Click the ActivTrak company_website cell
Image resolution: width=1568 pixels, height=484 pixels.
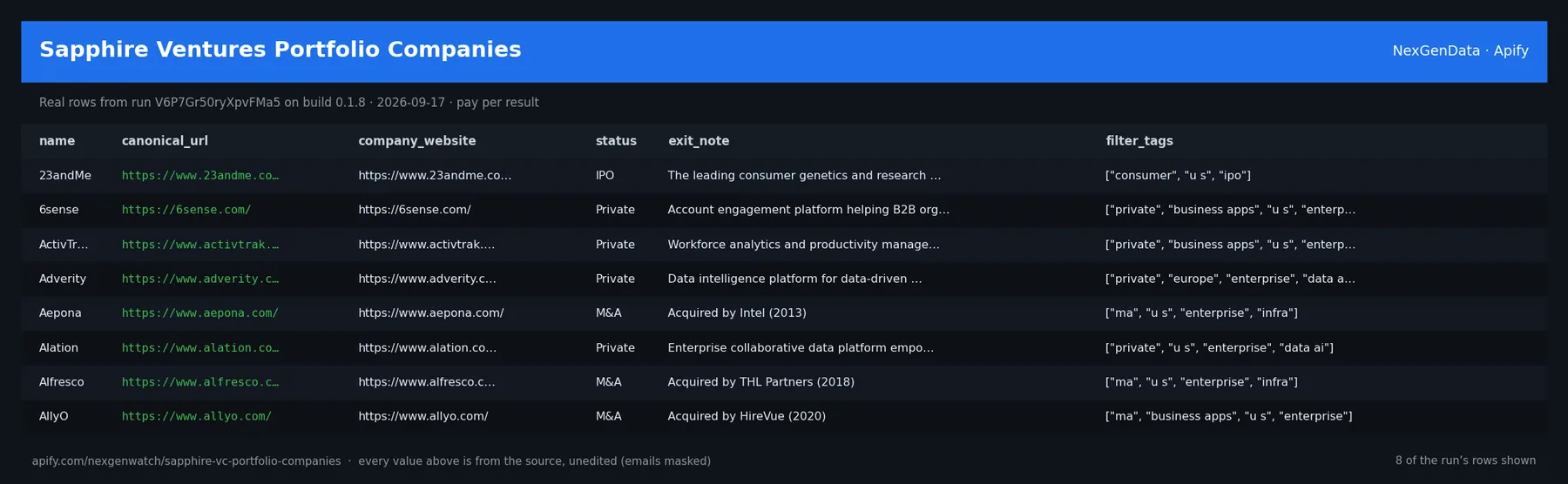[427, 245]
